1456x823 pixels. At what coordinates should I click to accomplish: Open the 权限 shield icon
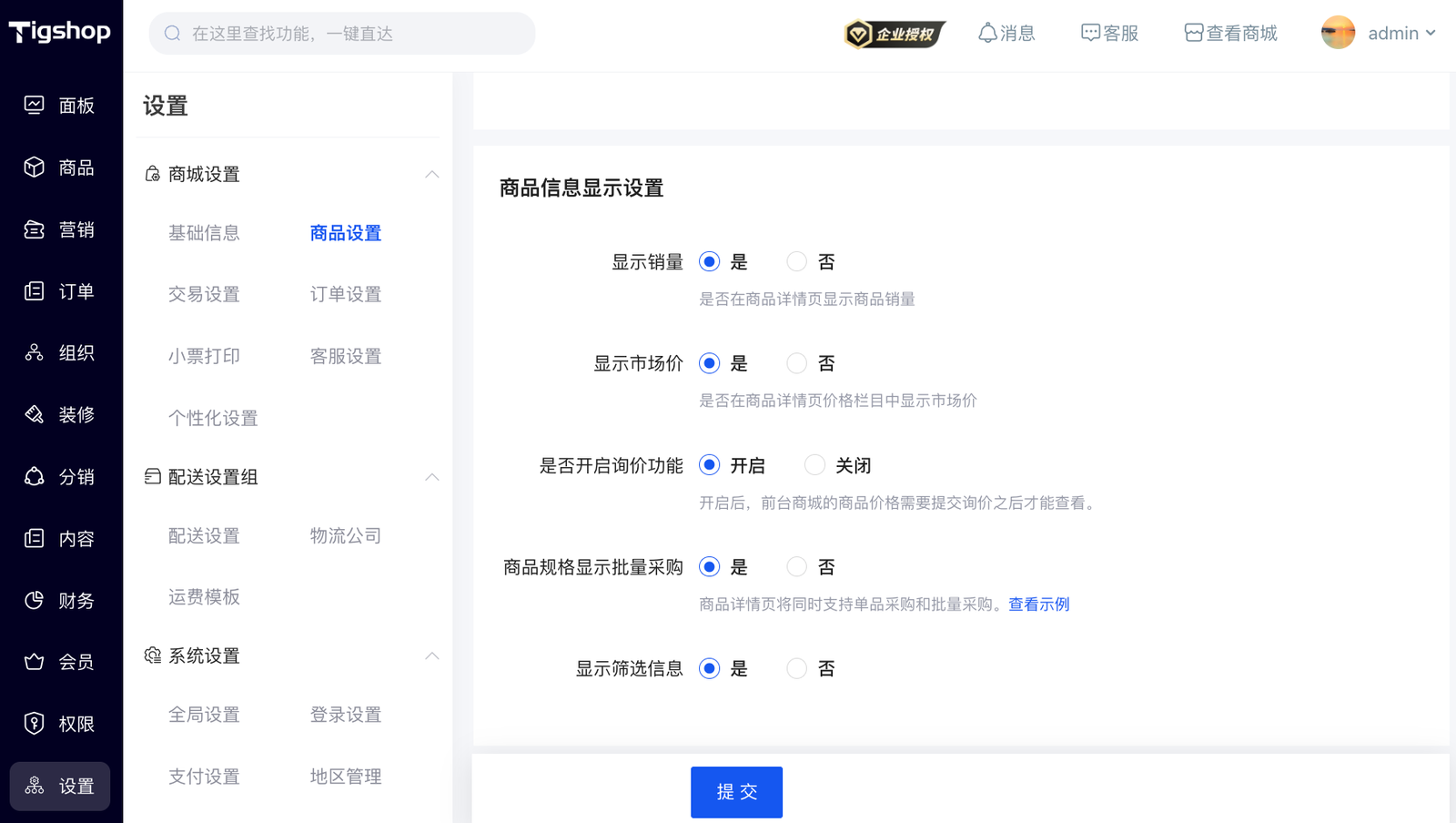click(x=34, y=724)
